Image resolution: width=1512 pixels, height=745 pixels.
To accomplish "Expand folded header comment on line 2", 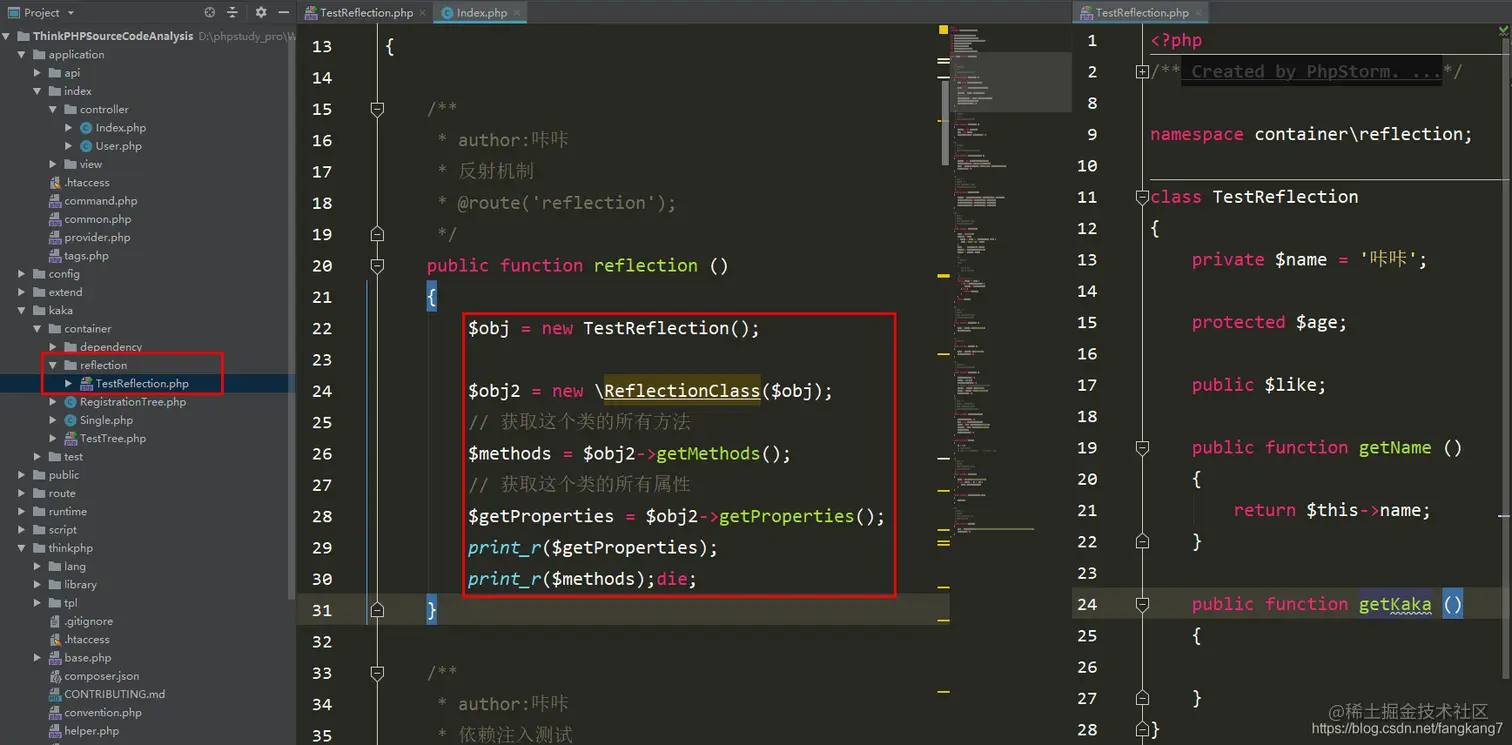I will coord(1142,72).
